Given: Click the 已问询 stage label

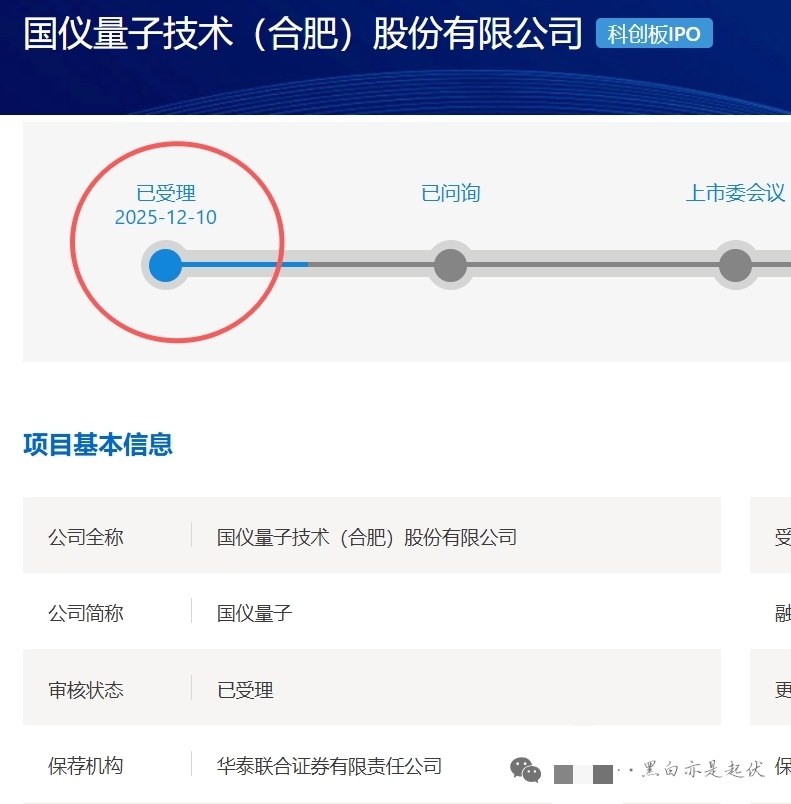Looking at the screenshot, I should click(x=451, y=193).
